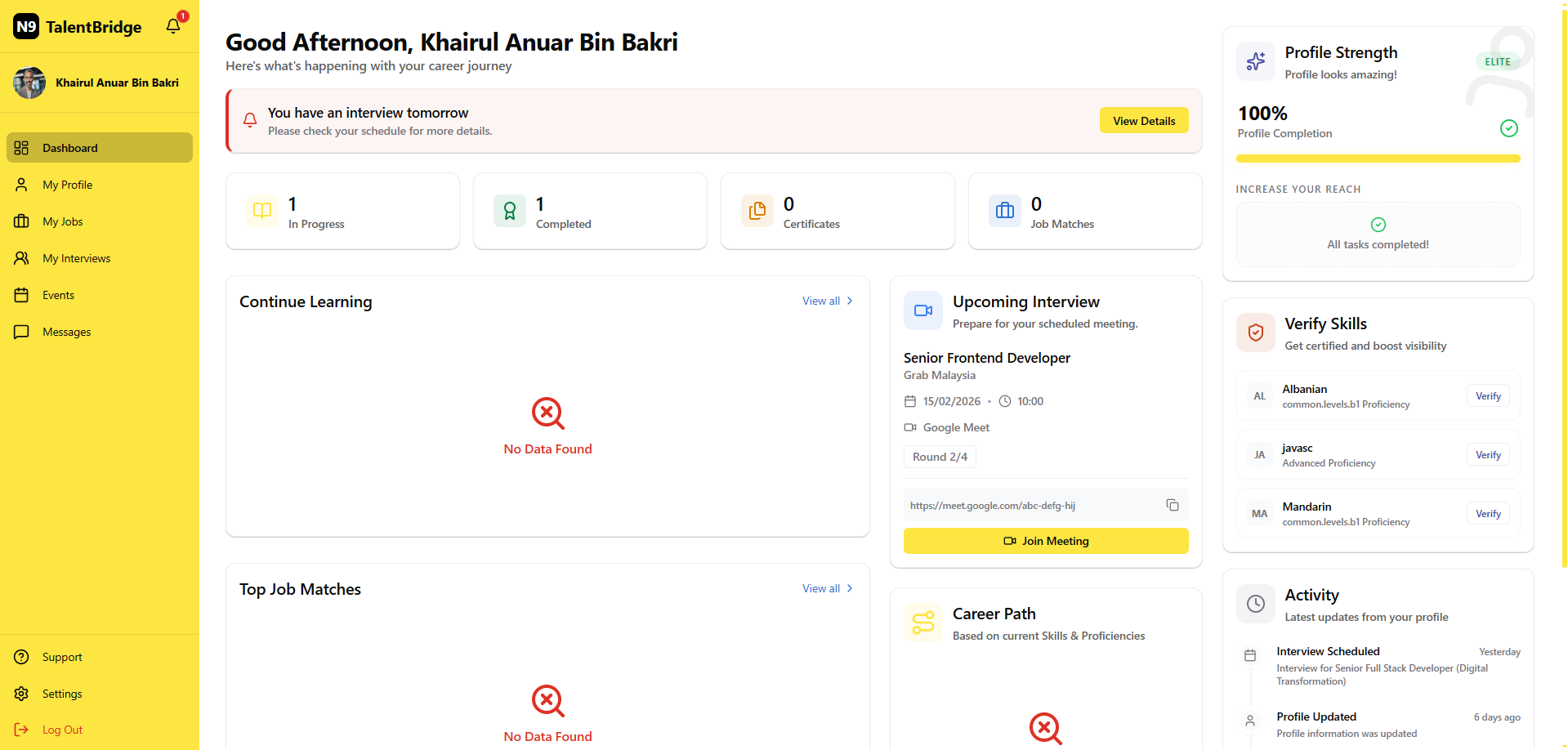
Task: Click the Upcoming Interview video icon
Action: (x=923, y=310)
